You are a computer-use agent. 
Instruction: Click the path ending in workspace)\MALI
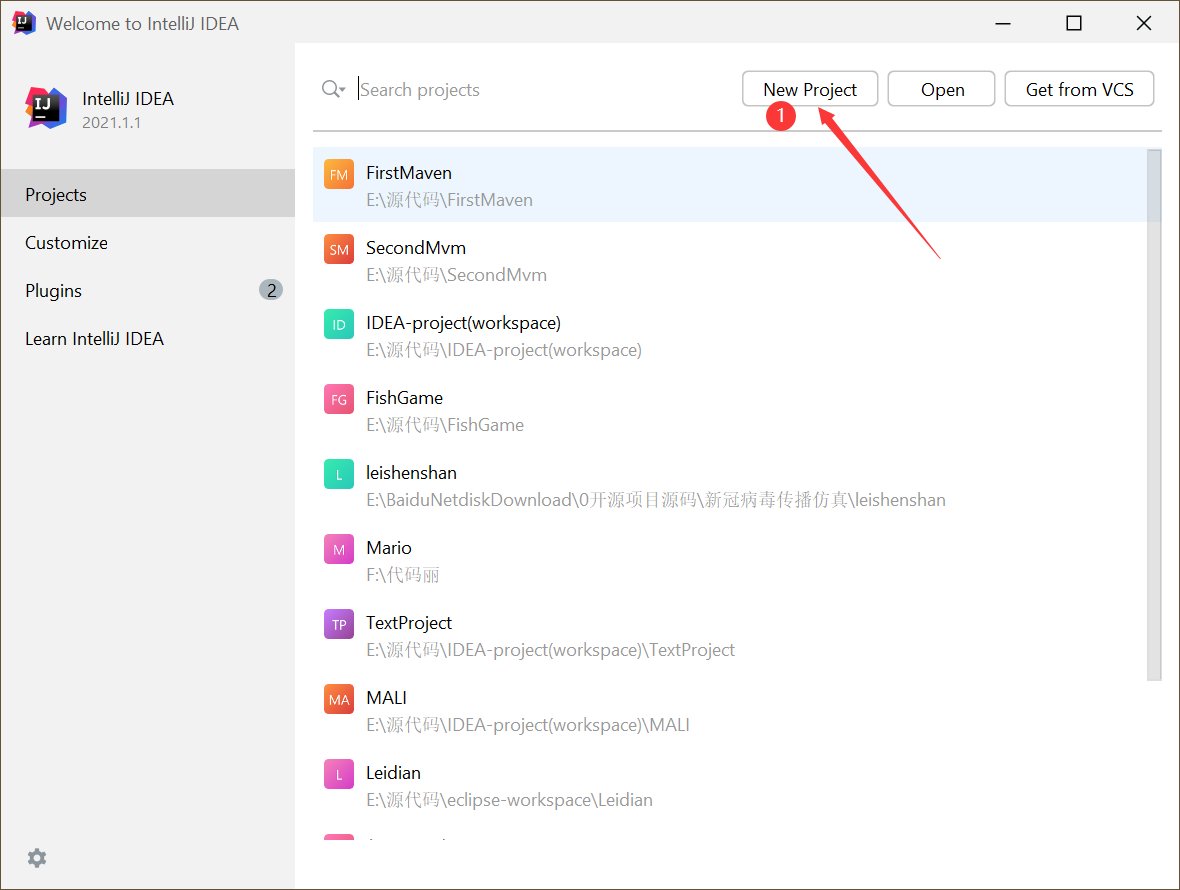(528, 725)
